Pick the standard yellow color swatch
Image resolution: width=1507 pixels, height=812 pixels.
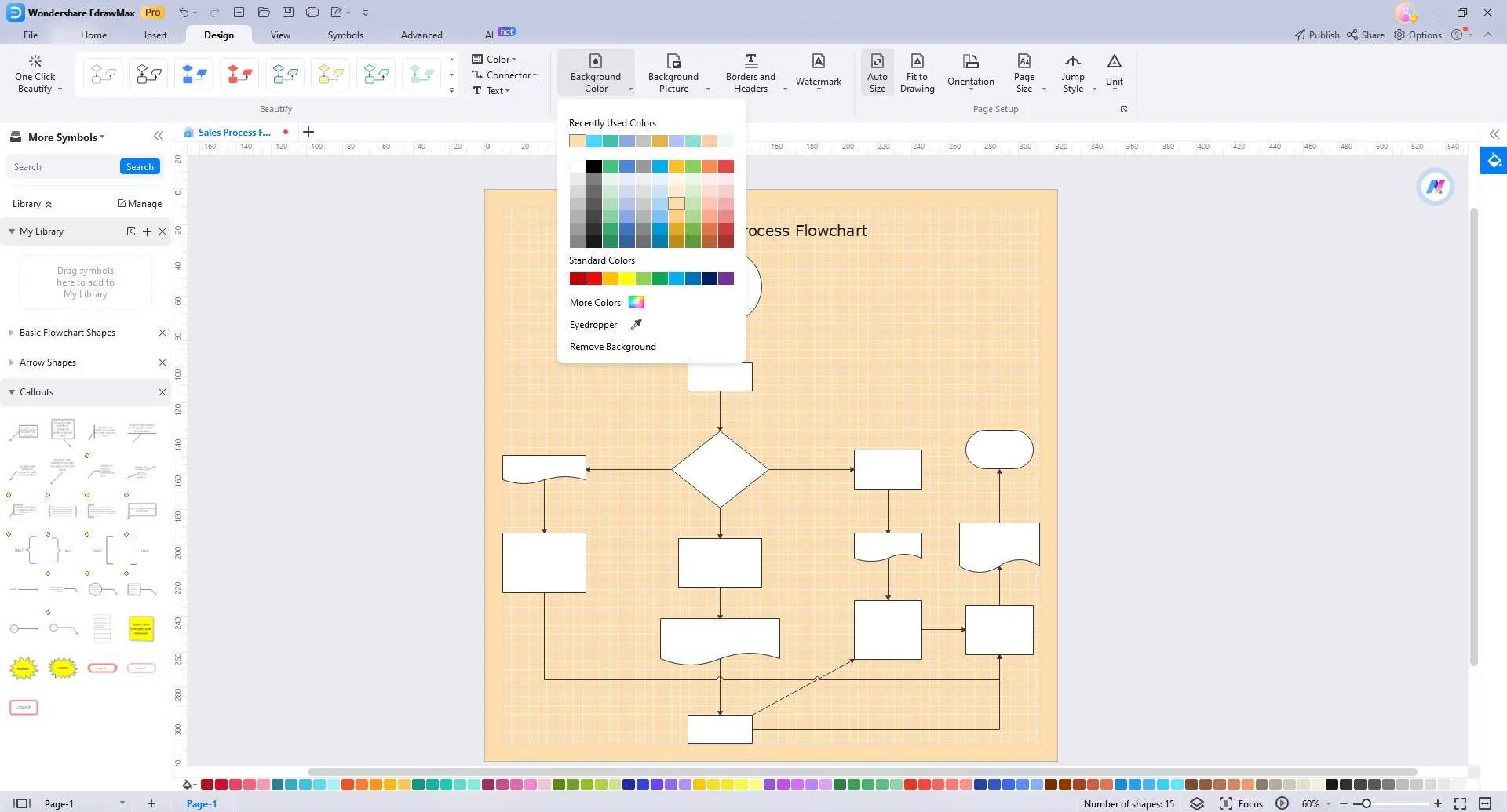click(x=627, y=279)
